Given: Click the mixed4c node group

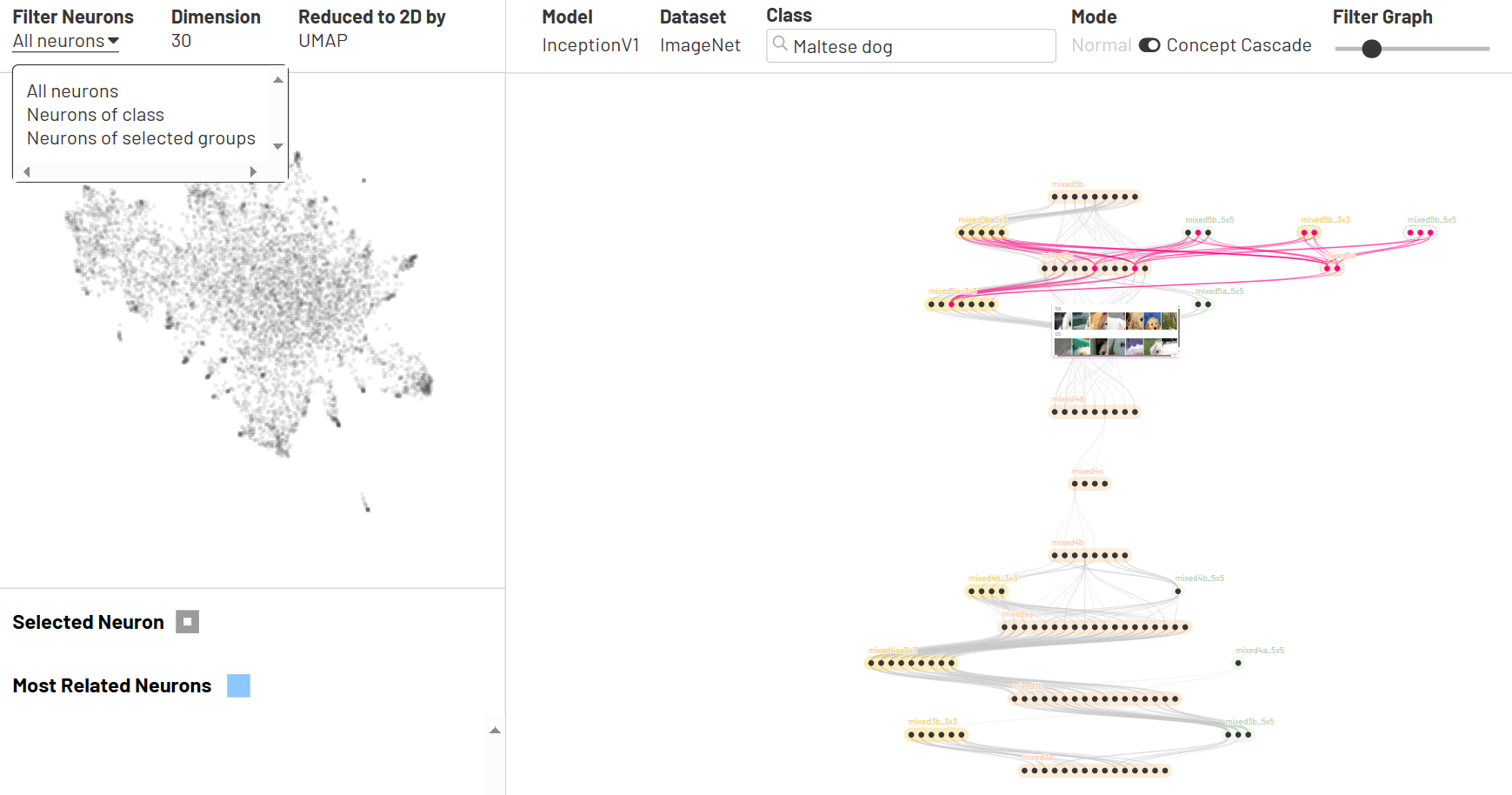Looking at the screenshot, I should 1089,484.
